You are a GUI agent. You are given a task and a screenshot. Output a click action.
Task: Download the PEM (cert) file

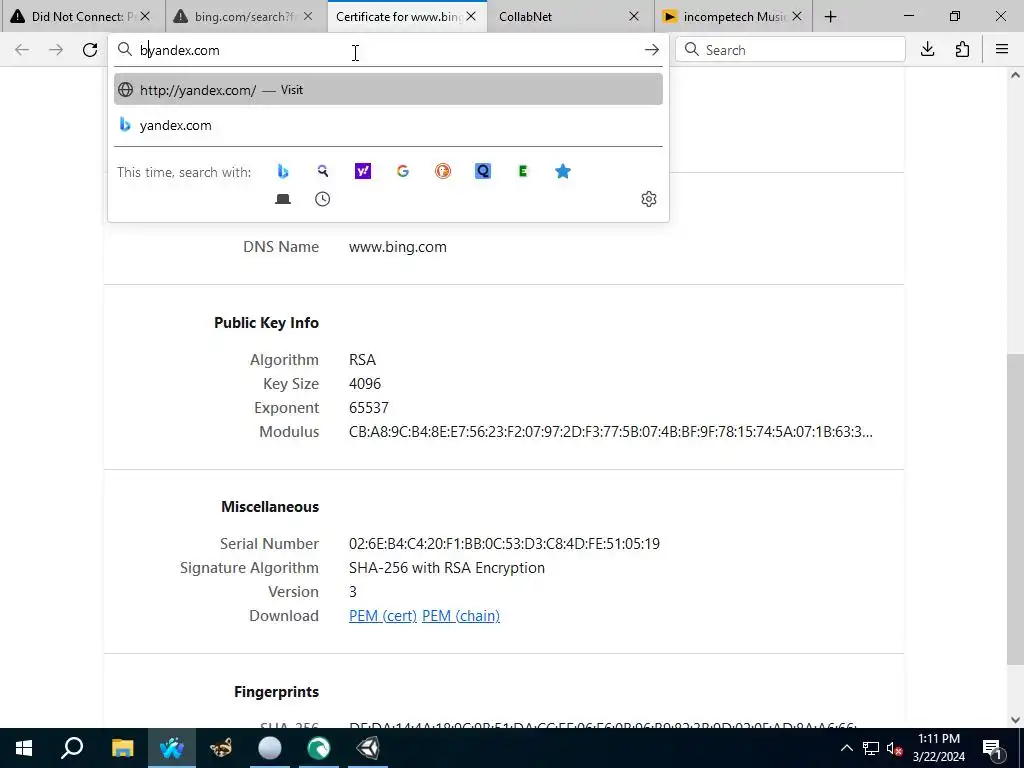[383, 616]
